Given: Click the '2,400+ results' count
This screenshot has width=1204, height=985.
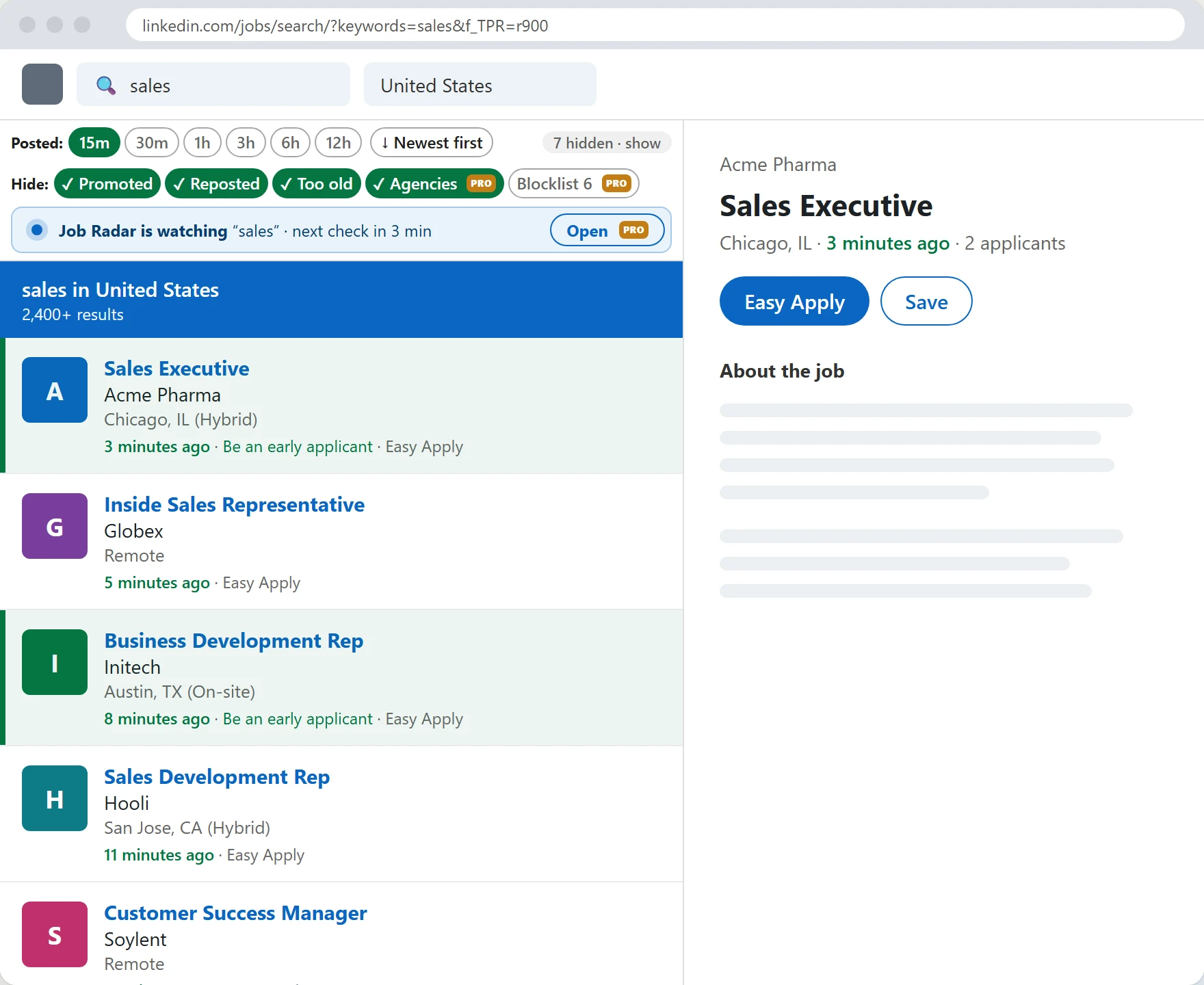Looking at the screenshot, I should [x=73, y=315].
